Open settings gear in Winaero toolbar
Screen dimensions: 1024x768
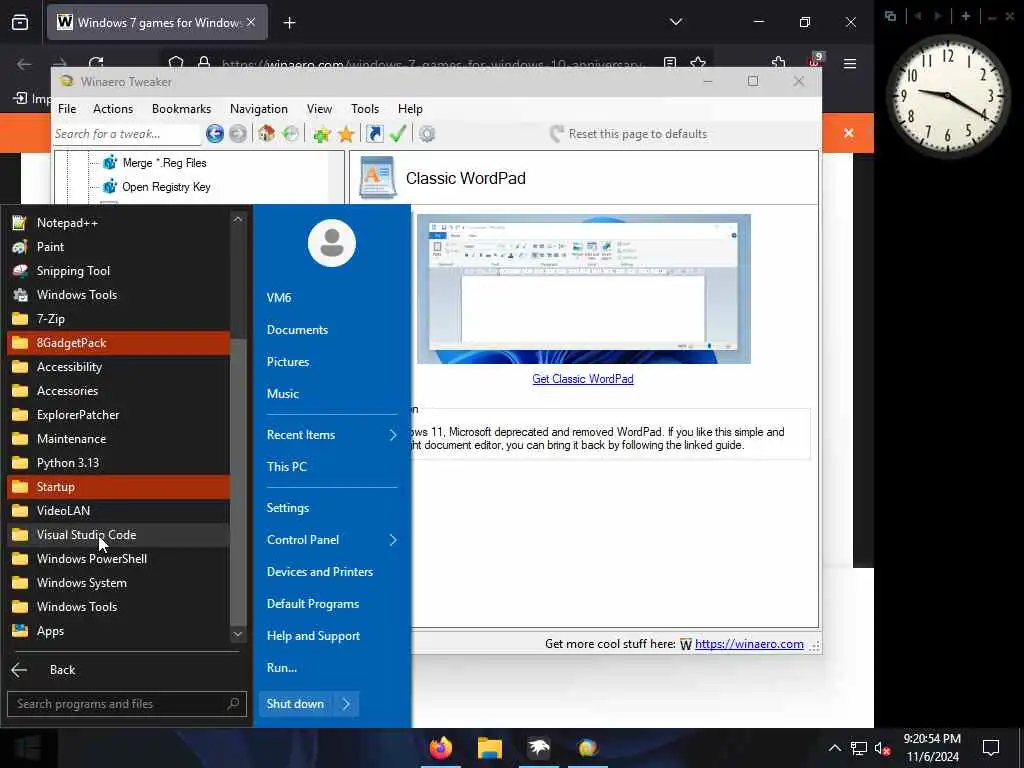pos(426,134)
